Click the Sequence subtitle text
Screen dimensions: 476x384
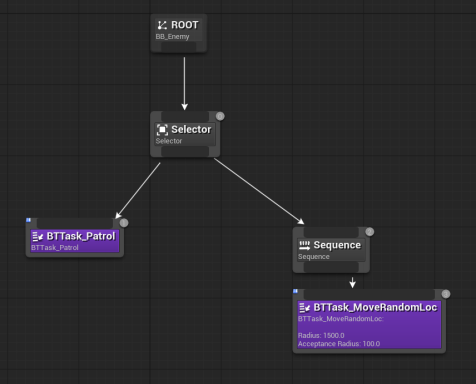(314, 257)
